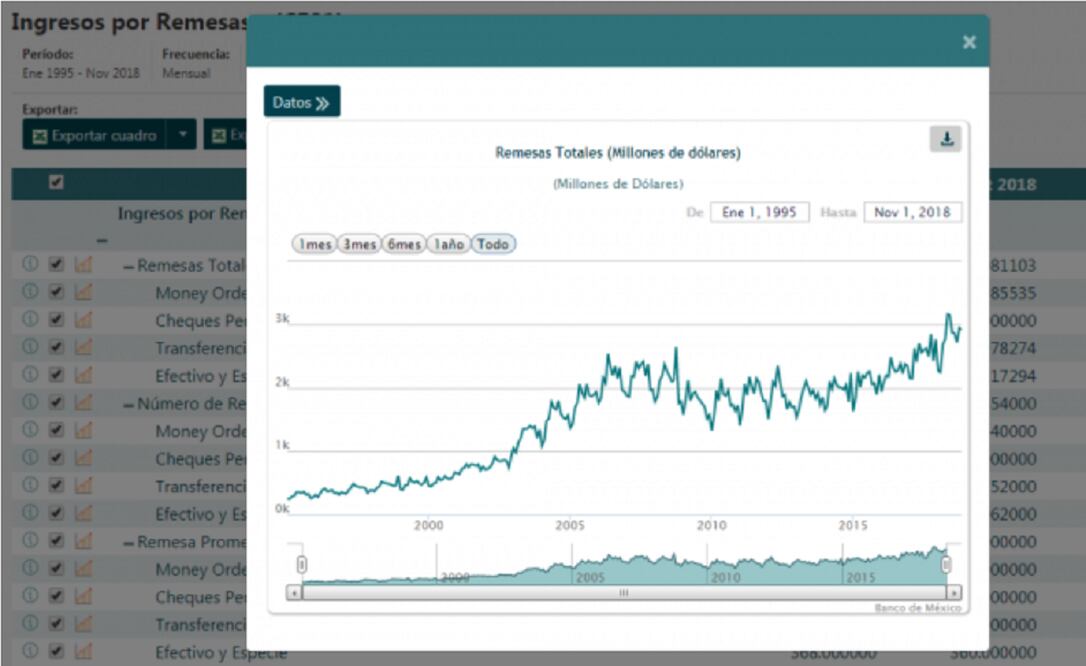The image size is (1086, 666).
Task: Click Excel icon on Exportar cuadro button
Action: (40, 135)
